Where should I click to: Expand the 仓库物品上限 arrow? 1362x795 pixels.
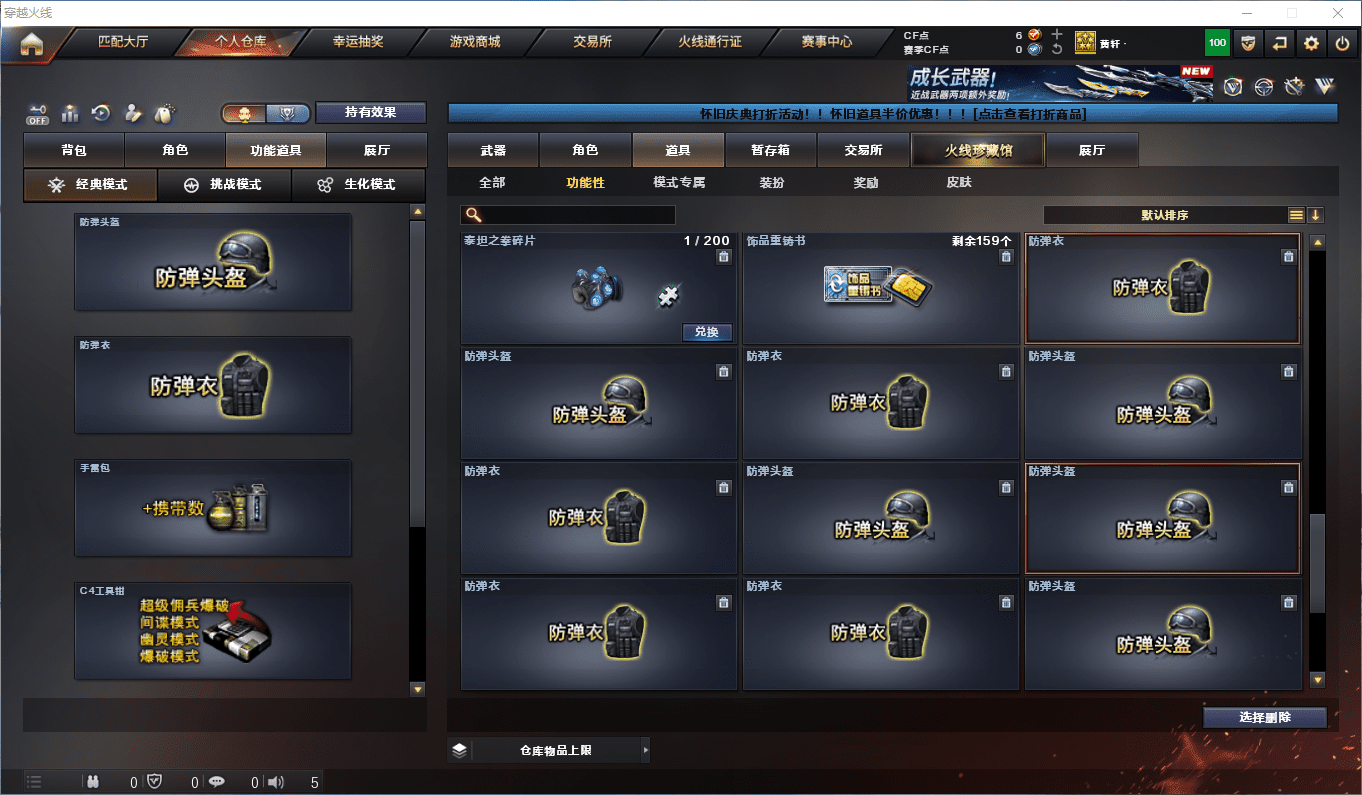tap(645, 750)
